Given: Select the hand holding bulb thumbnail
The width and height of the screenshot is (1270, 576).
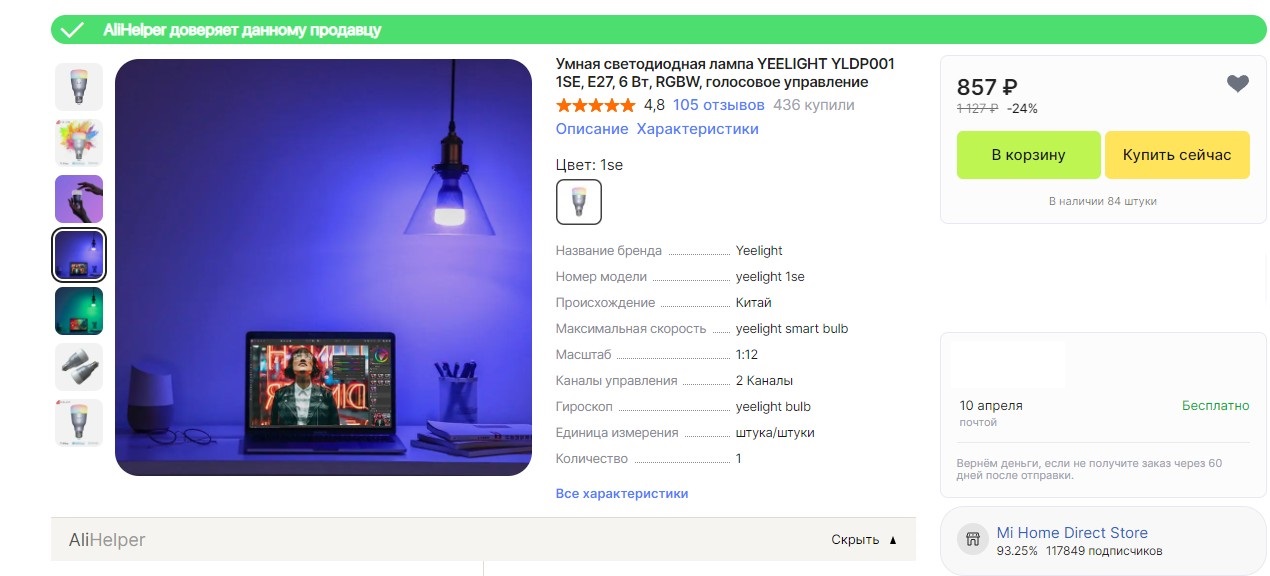Looking at the screenshot, I should [x=79, y=199].
